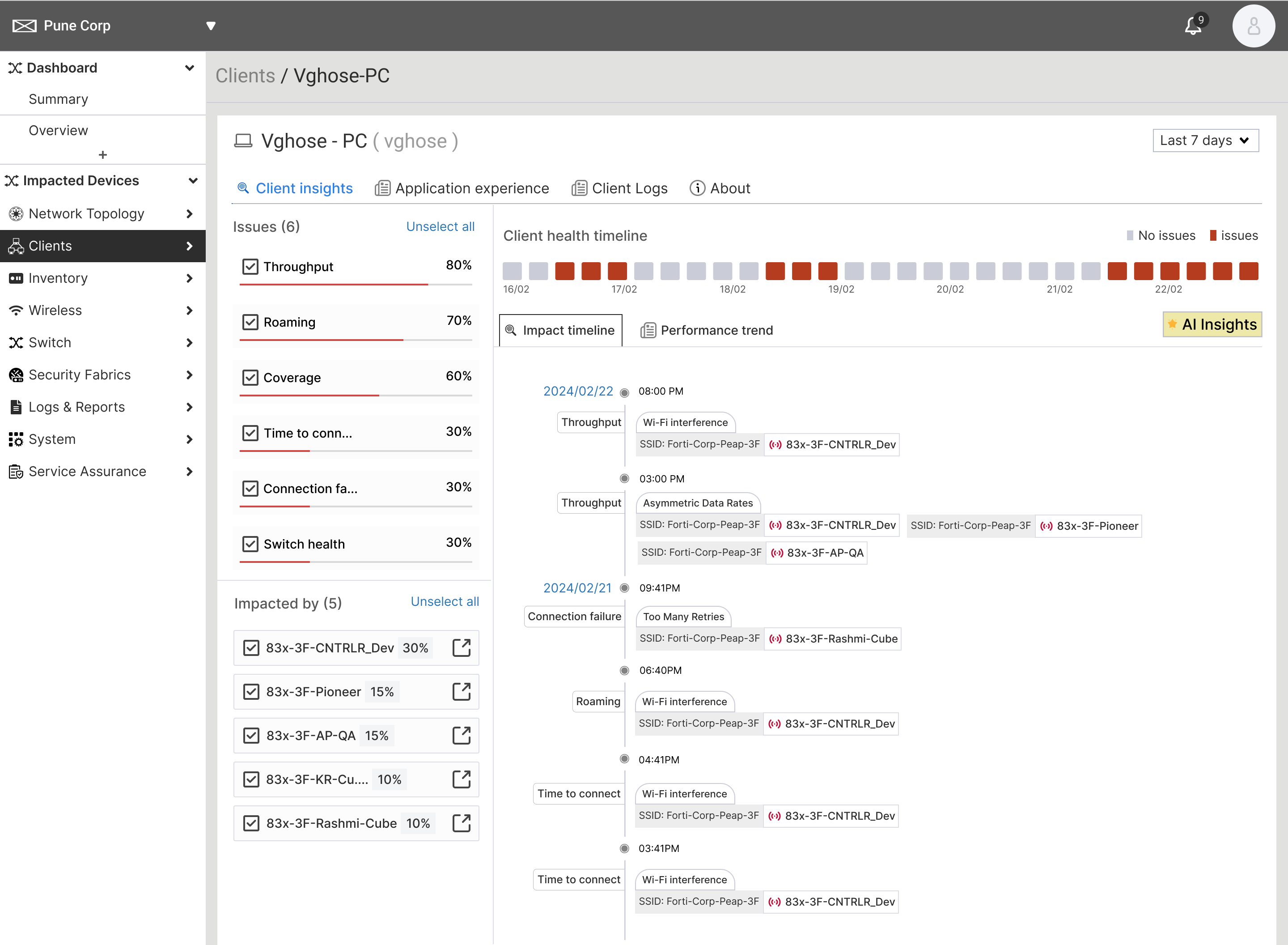This screenshot has width=1288, height=945.
Task: Click the last red health timeline block
Action: [x=1249, y=271]
